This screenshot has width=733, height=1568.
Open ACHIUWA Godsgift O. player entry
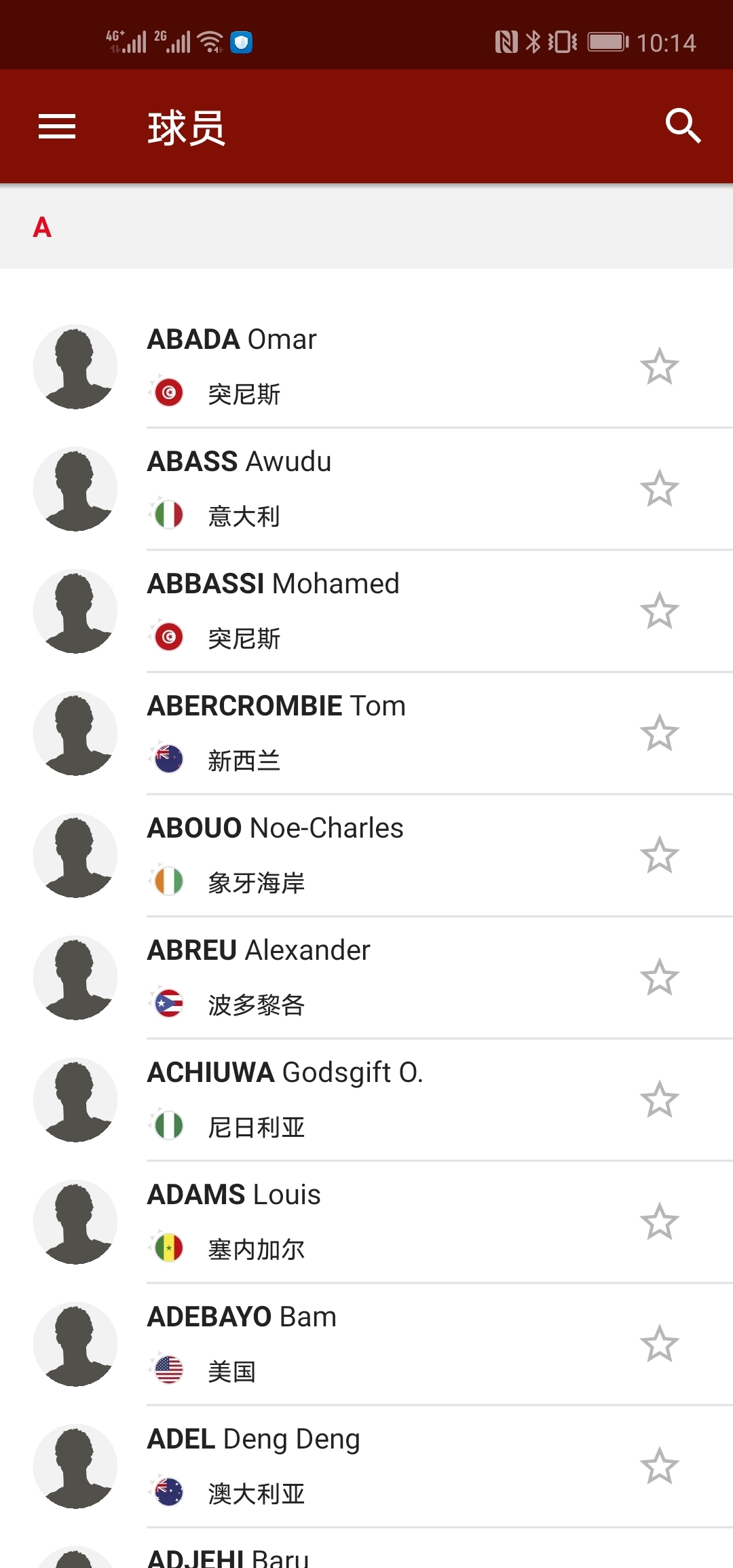(x=366, y=1100)
